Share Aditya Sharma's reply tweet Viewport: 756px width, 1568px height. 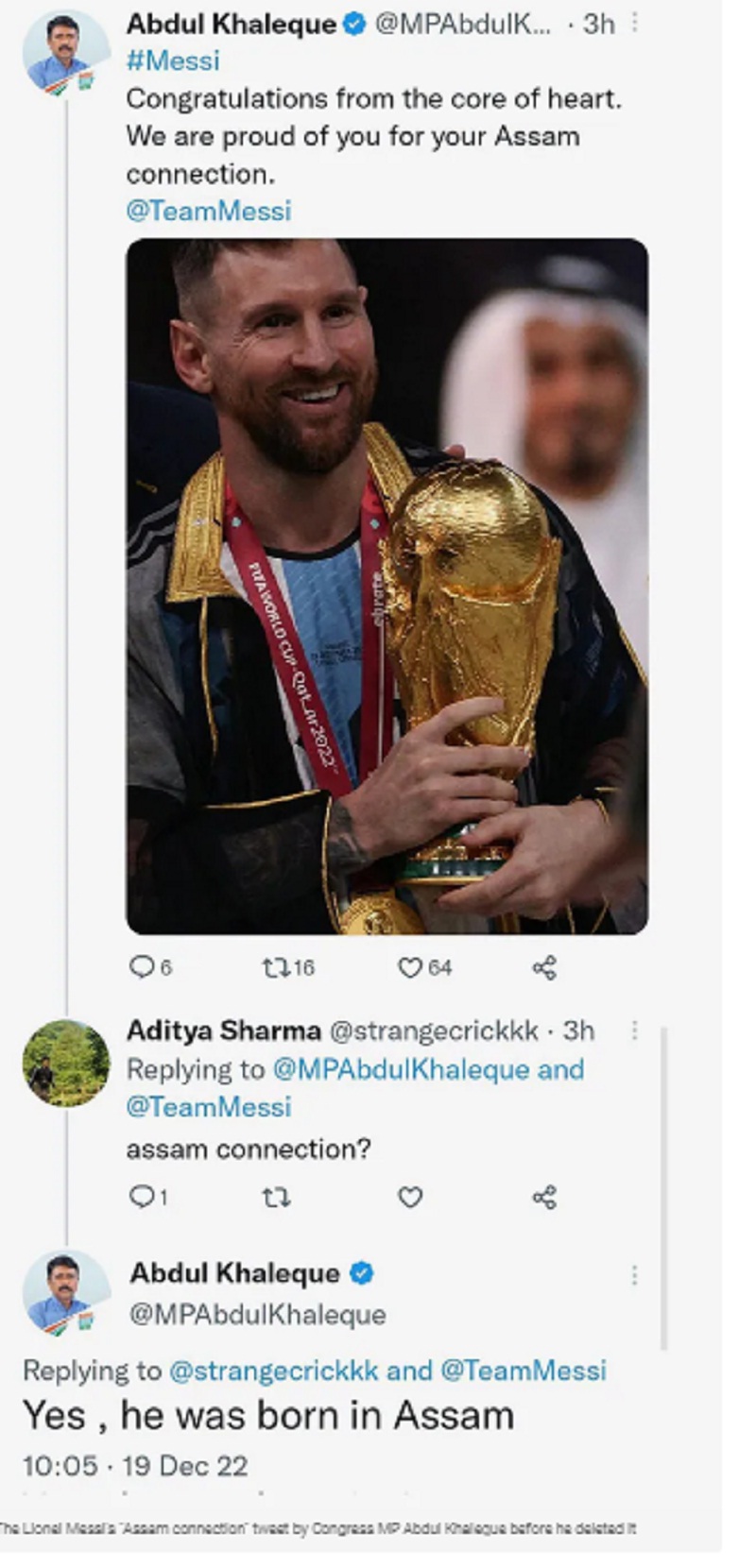pos(544,1197)
